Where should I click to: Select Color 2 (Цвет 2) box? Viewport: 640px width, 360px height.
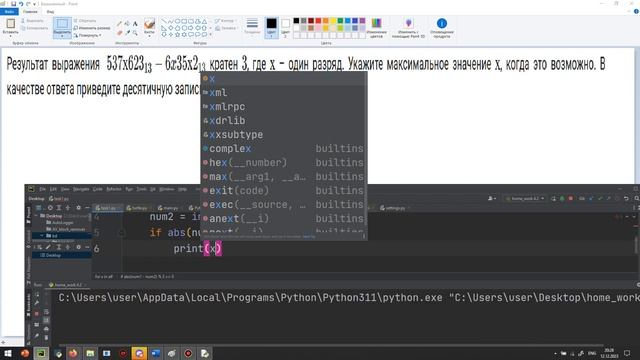[x=285, y=27]
